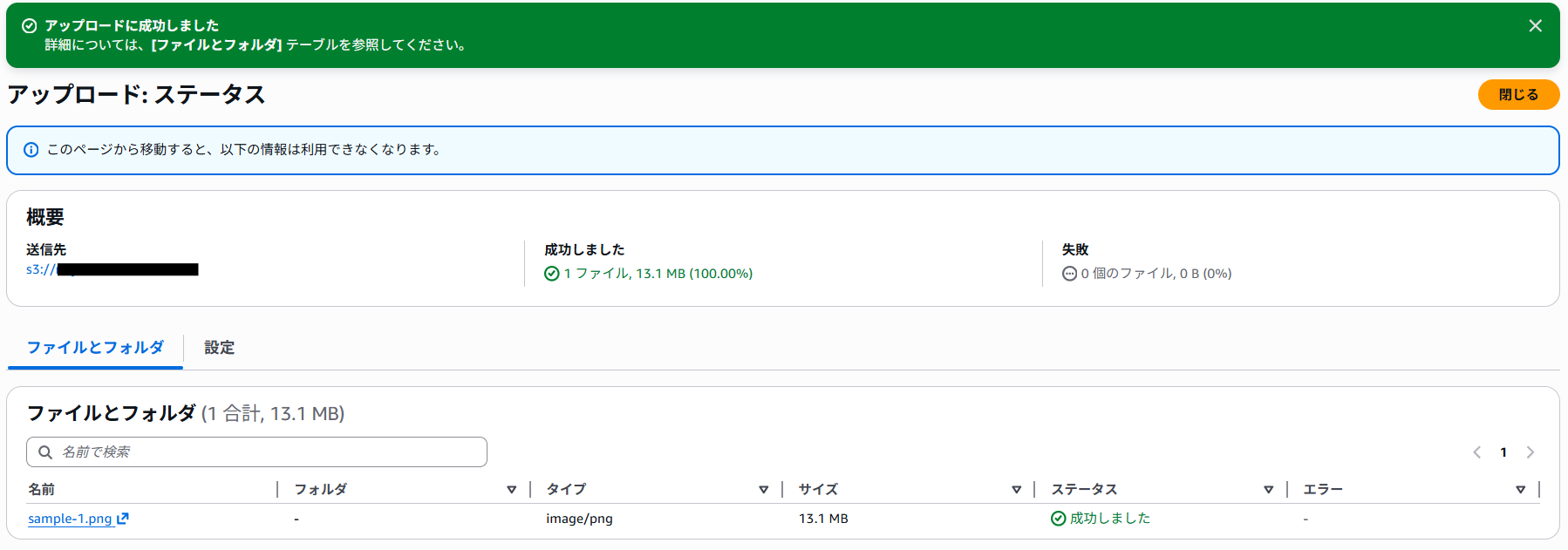
Task: Click the アップロード: ステータス heading
Action: [136, 94]
